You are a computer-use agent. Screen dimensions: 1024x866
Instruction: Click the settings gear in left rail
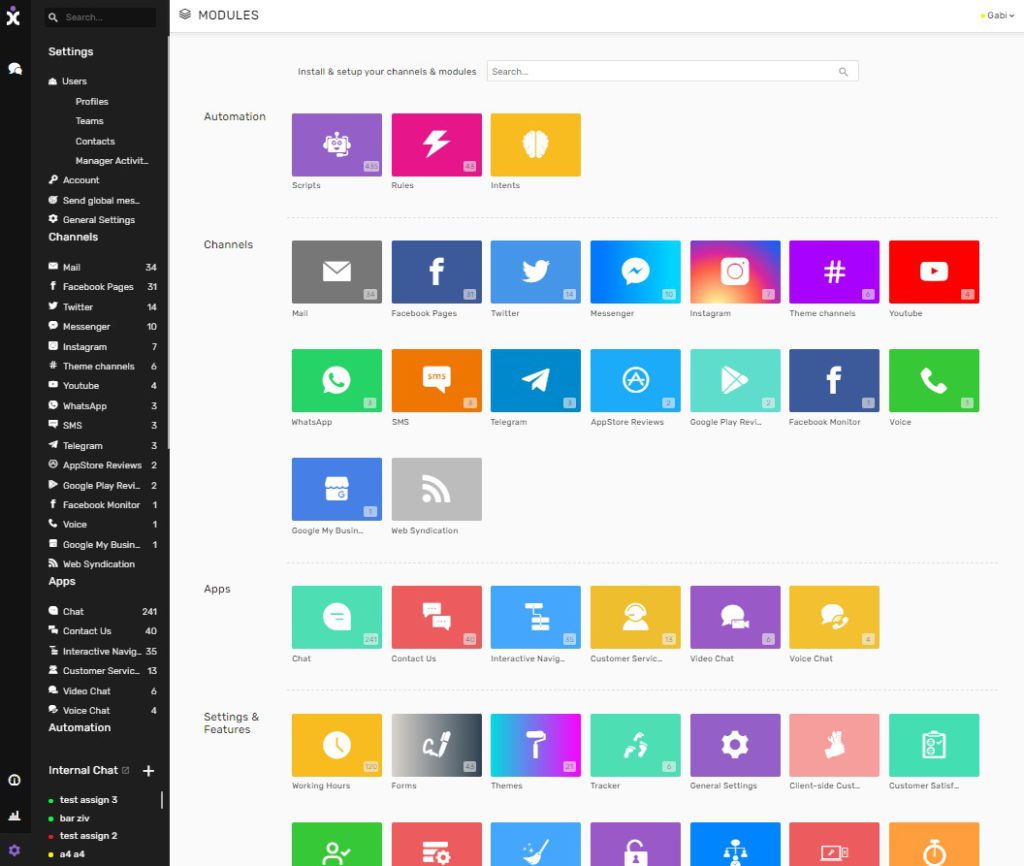[x=14, y=850]
